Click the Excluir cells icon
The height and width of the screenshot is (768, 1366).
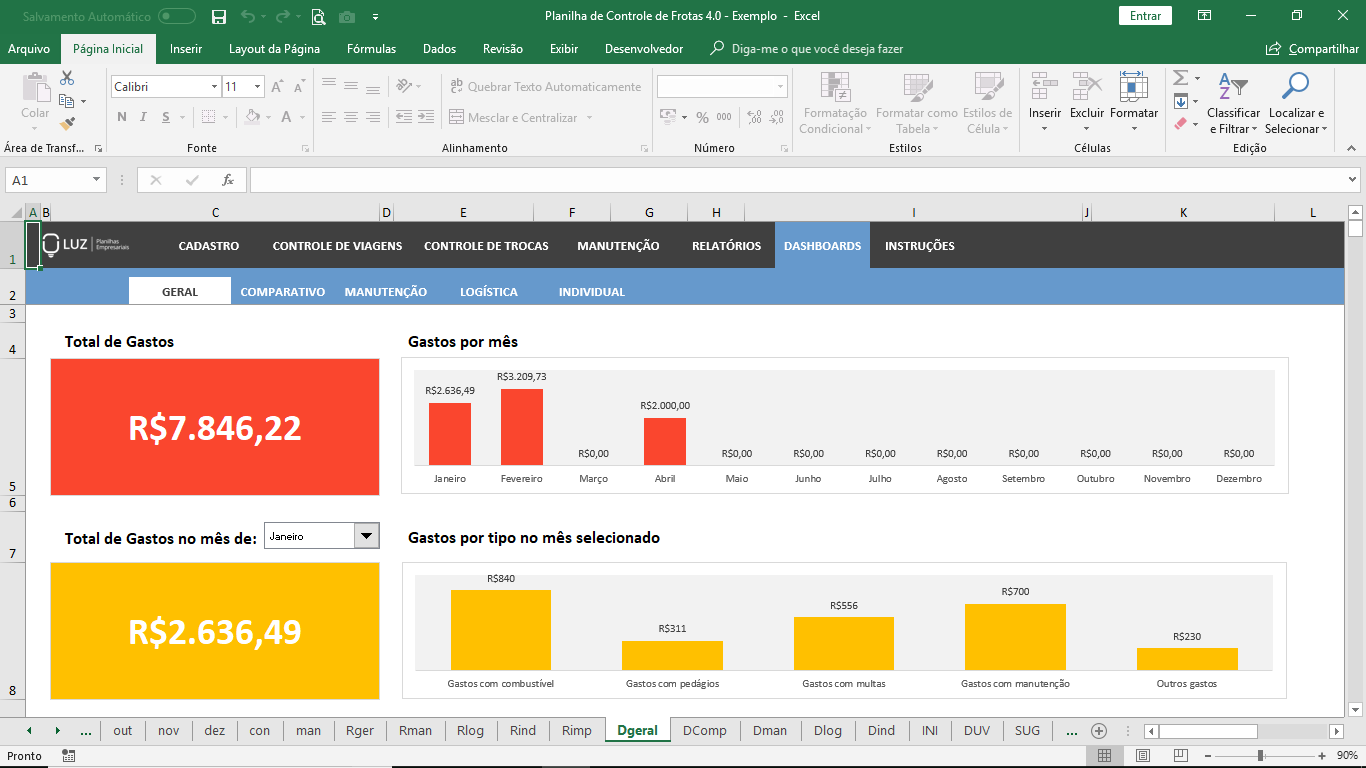pos(1087,87)
